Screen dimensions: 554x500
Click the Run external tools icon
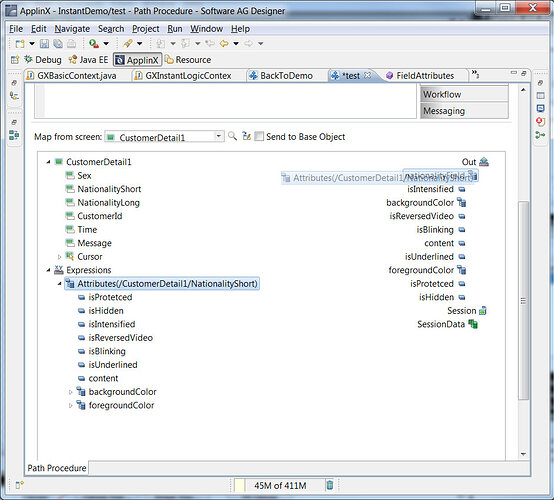94,43
